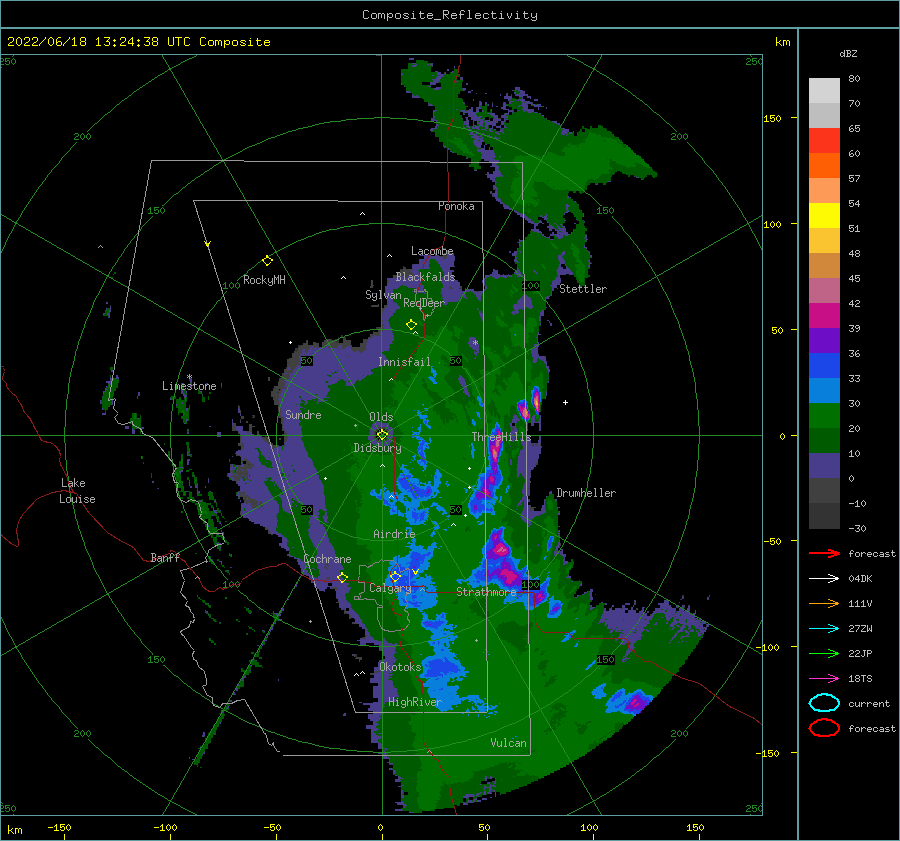
Task: Click the Ponoka city label
Action: (456, 206)
